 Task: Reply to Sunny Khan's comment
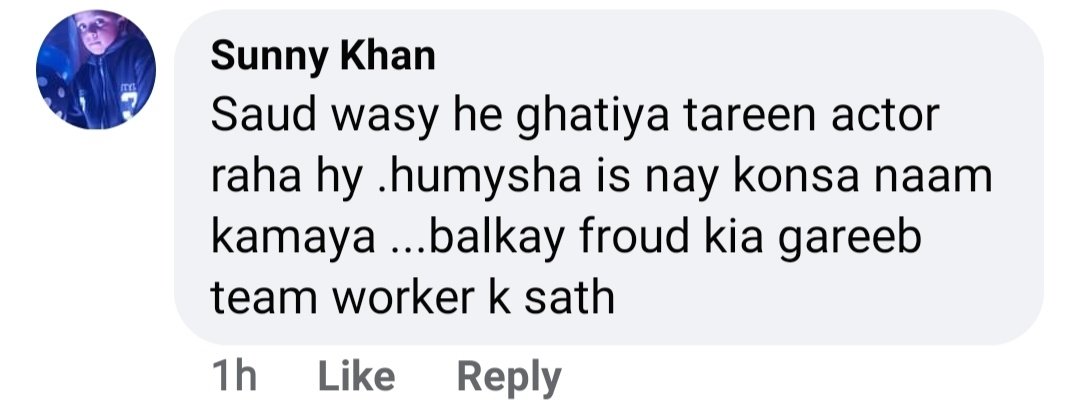pos(509,378)
